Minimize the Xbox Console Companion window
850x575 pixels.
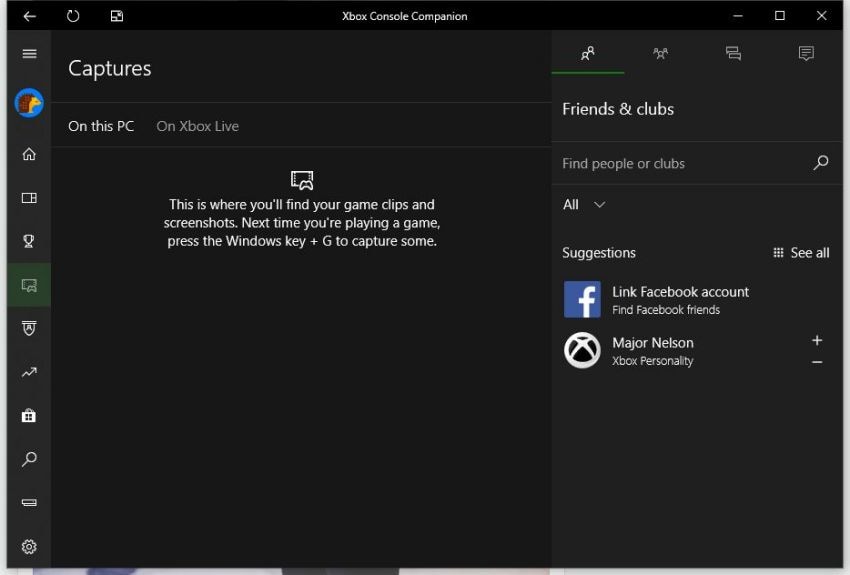(x=738, y=16)
